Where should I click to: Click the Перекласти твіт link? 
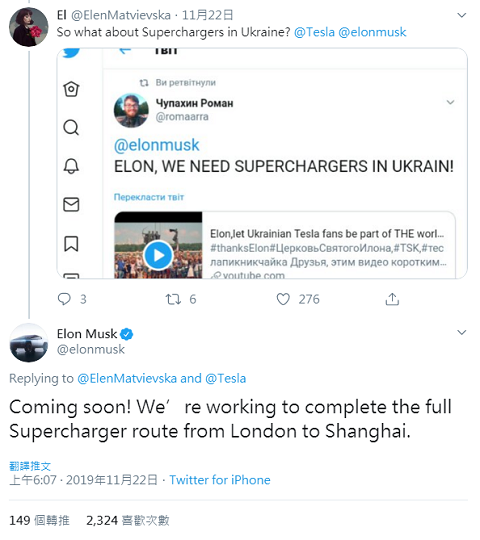tap(149, 197)
